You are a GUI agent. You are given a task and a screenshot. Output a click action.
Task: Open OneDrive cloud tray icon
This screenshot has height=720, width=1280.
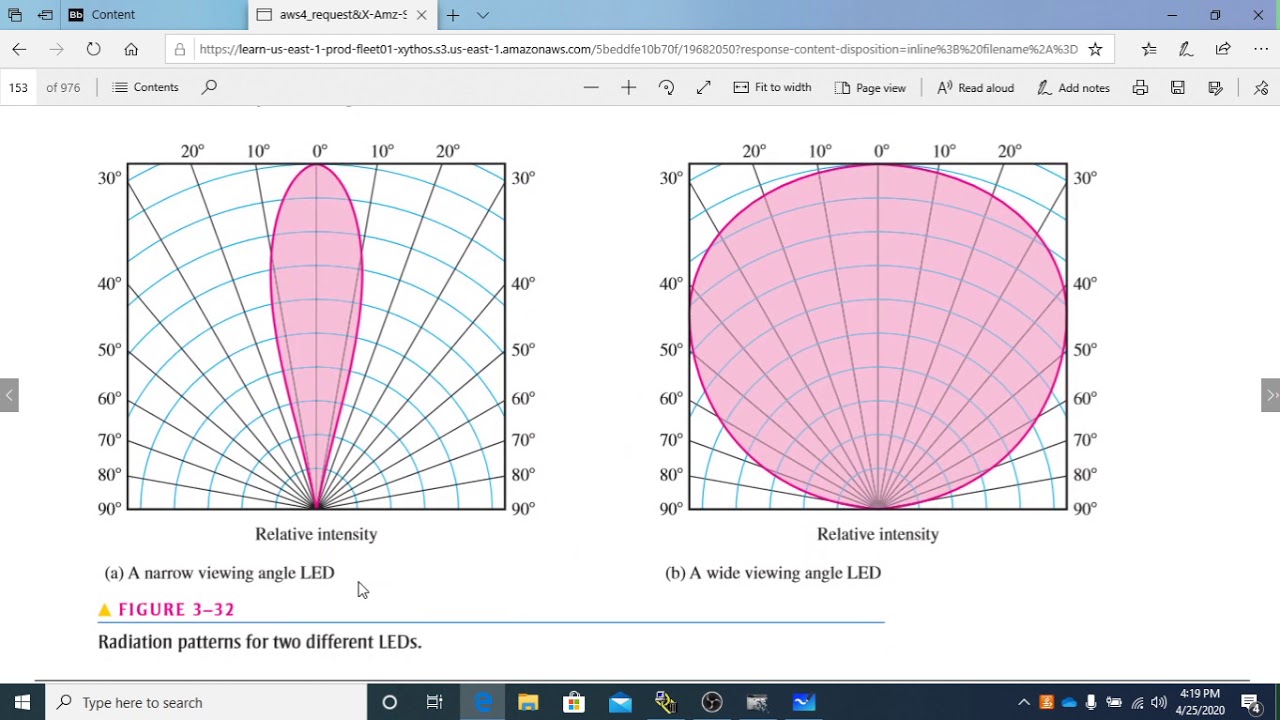point(1069,702)
